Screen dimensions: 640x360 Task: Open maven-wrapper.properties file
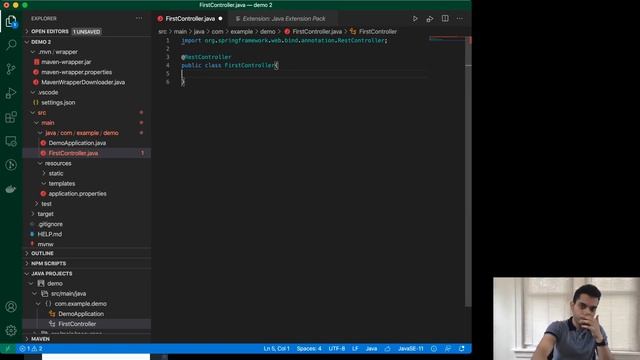[77, 72]
